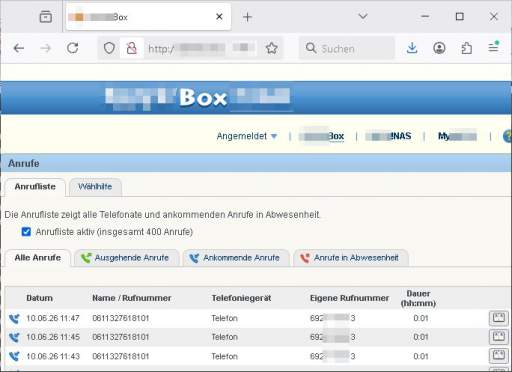
Task: Click the incoming call icon at 11:43
Action: point(14,356)
